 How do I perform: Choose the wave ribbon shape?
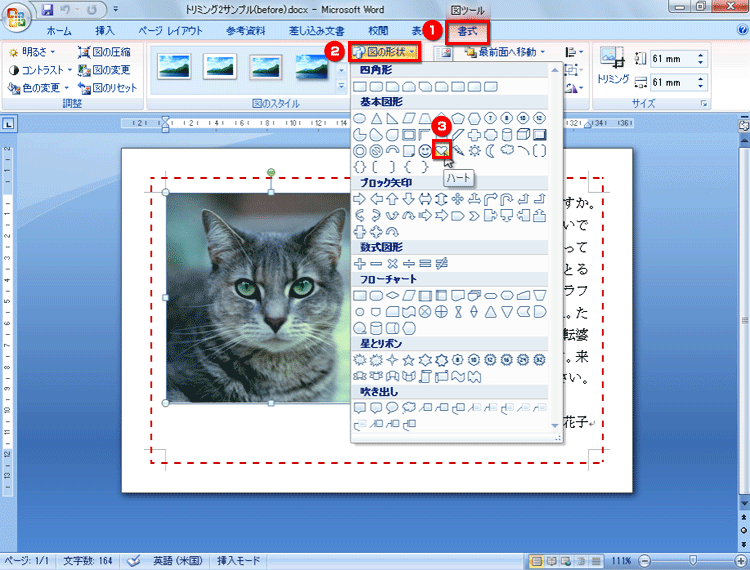458,376
